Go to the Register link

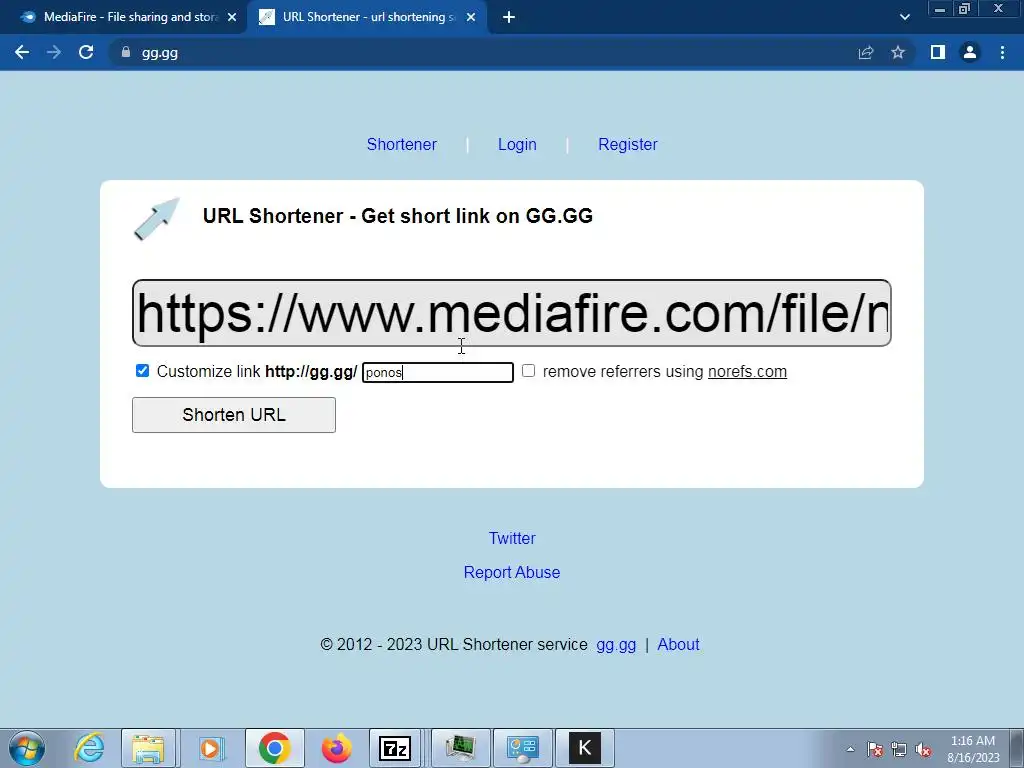click(628, 144)
